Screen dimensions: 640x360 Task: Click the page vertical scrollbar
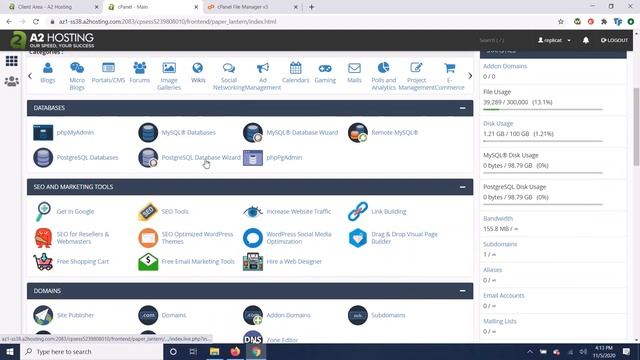(x=636, y=127)
